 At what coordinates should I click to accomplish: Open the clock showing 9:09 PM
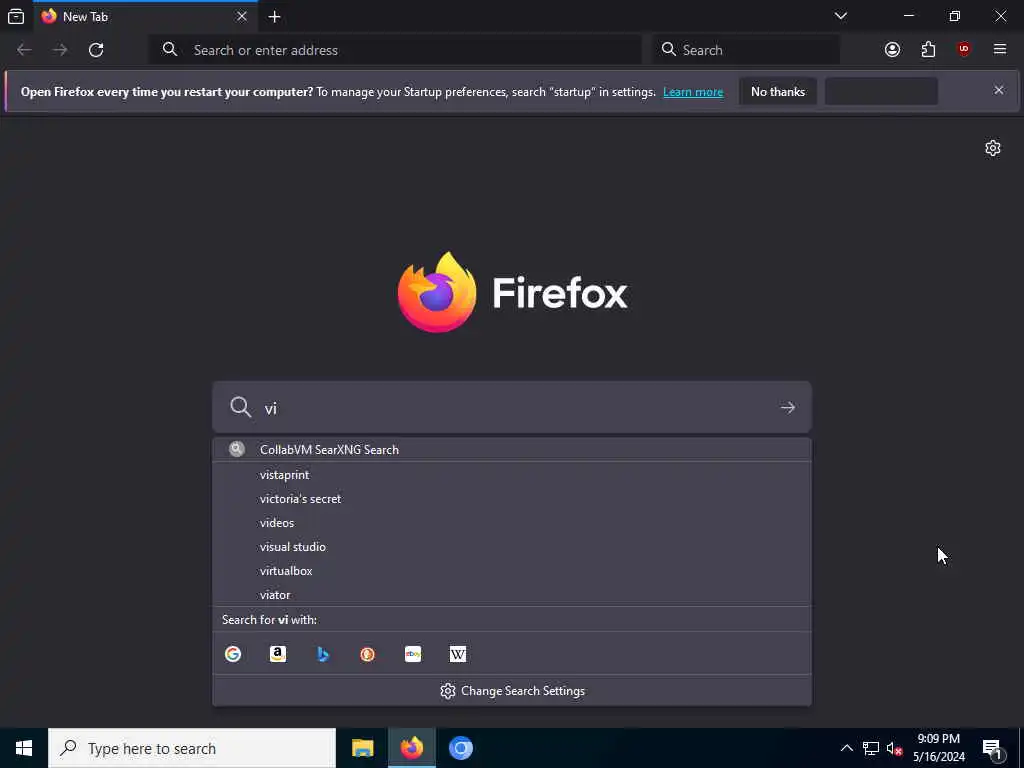938,748
